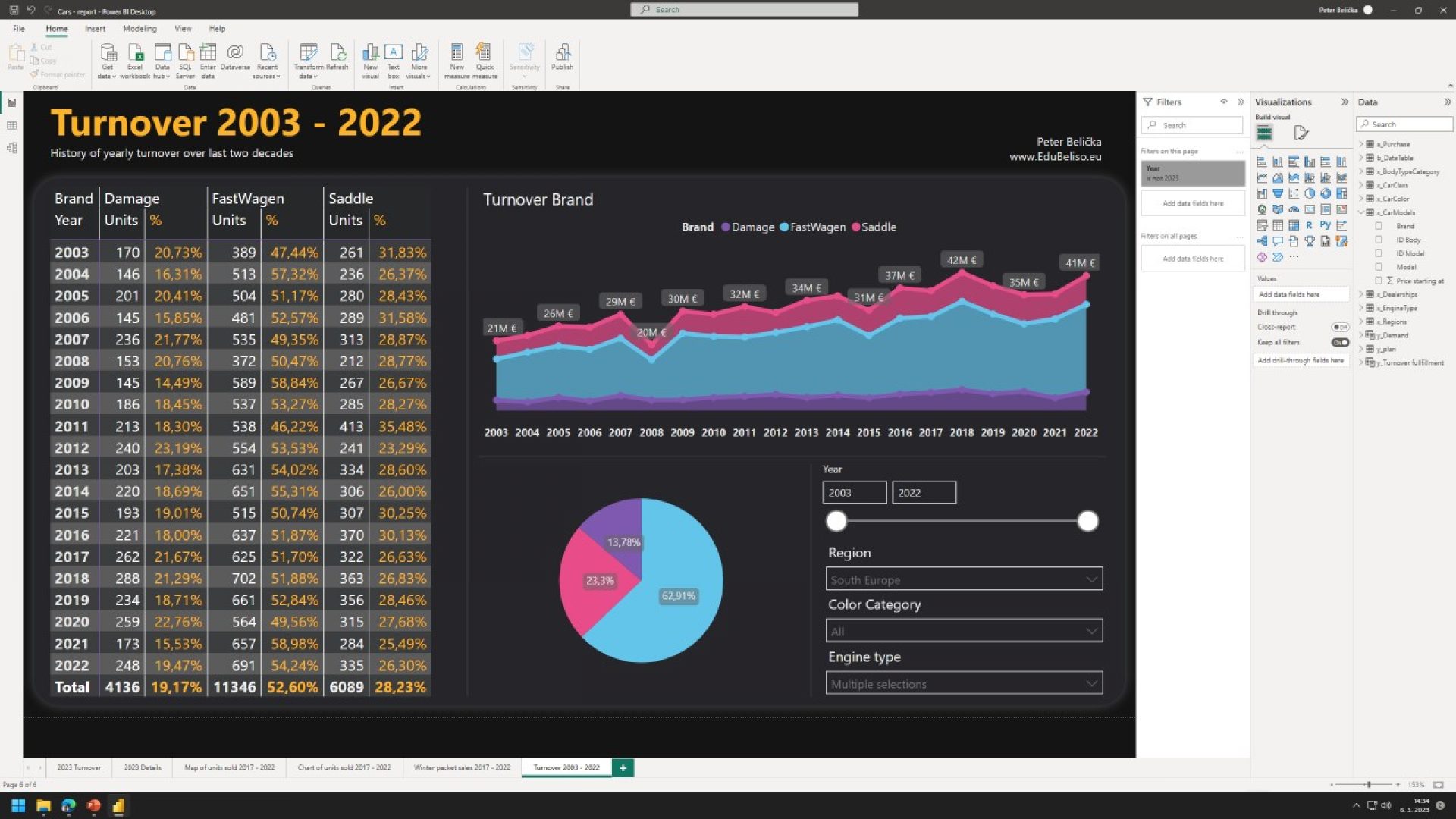
Task: Switch to 2023 Turnover tab
Action: (x=79, y=767)
